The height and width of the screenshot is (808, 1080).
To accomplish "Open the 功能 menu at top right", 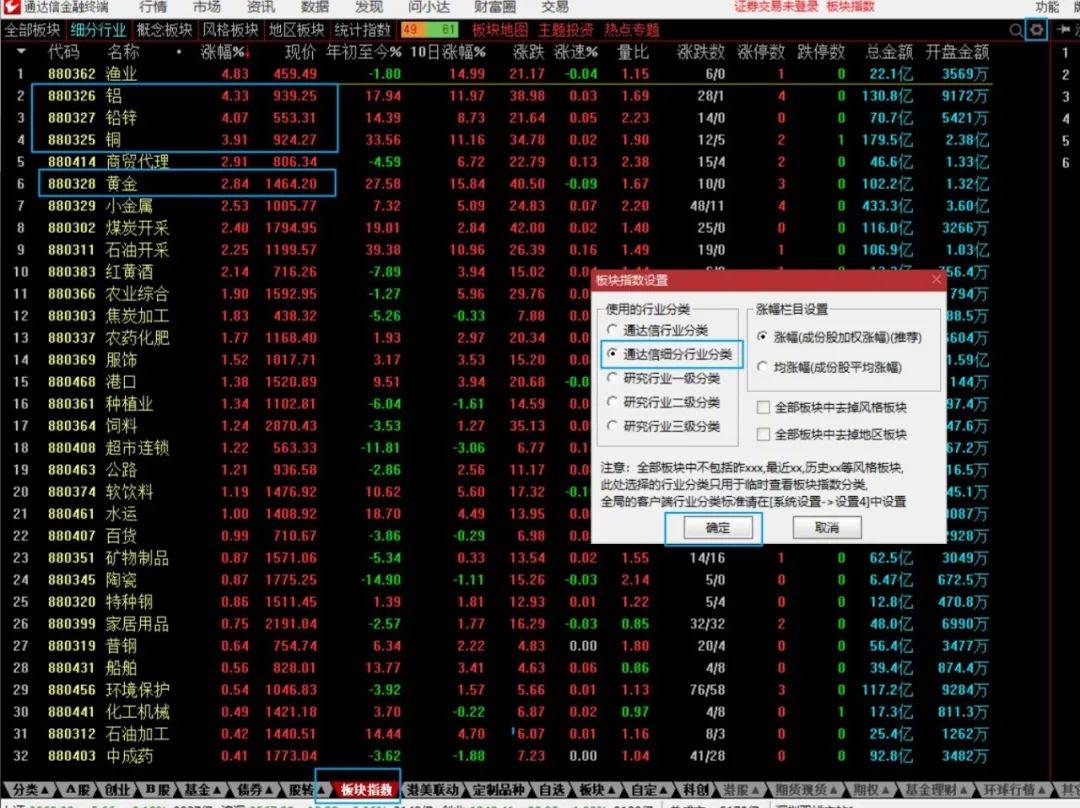I will tap(1048, 7).
